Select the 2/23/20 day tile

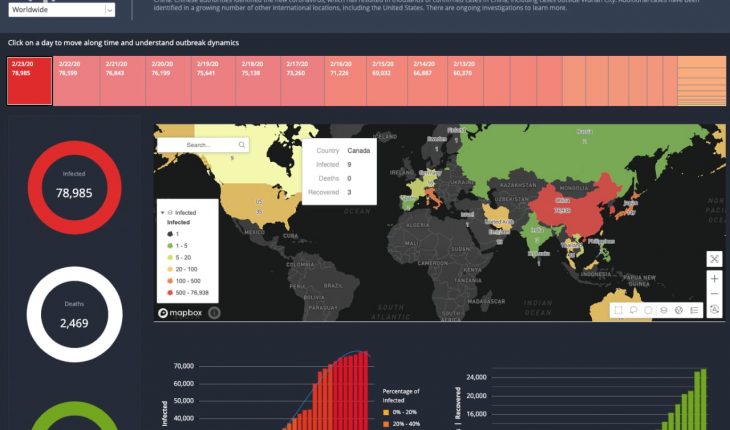[29, 81]
